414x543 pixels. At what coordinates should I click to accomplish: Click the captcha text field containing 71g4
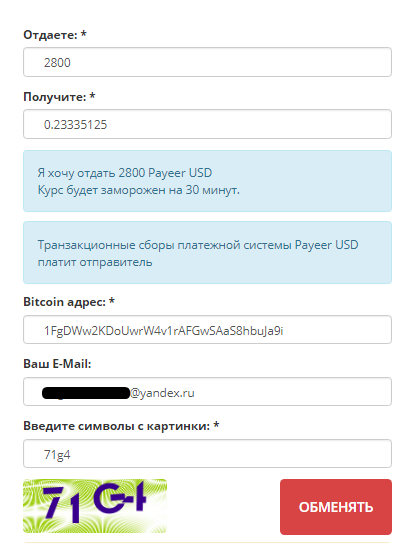tap(207, 454)
